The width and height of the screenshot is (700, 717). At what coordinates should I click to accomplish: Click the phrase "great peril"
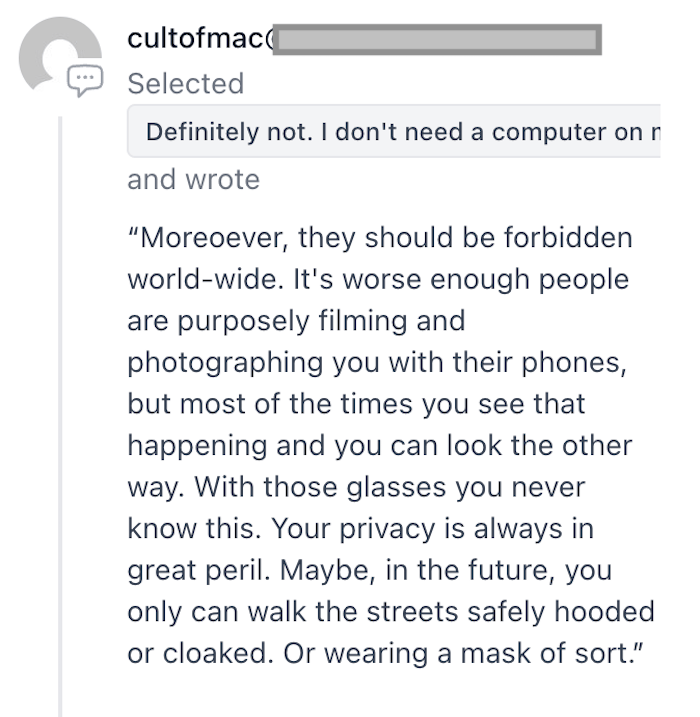(199, 571)
